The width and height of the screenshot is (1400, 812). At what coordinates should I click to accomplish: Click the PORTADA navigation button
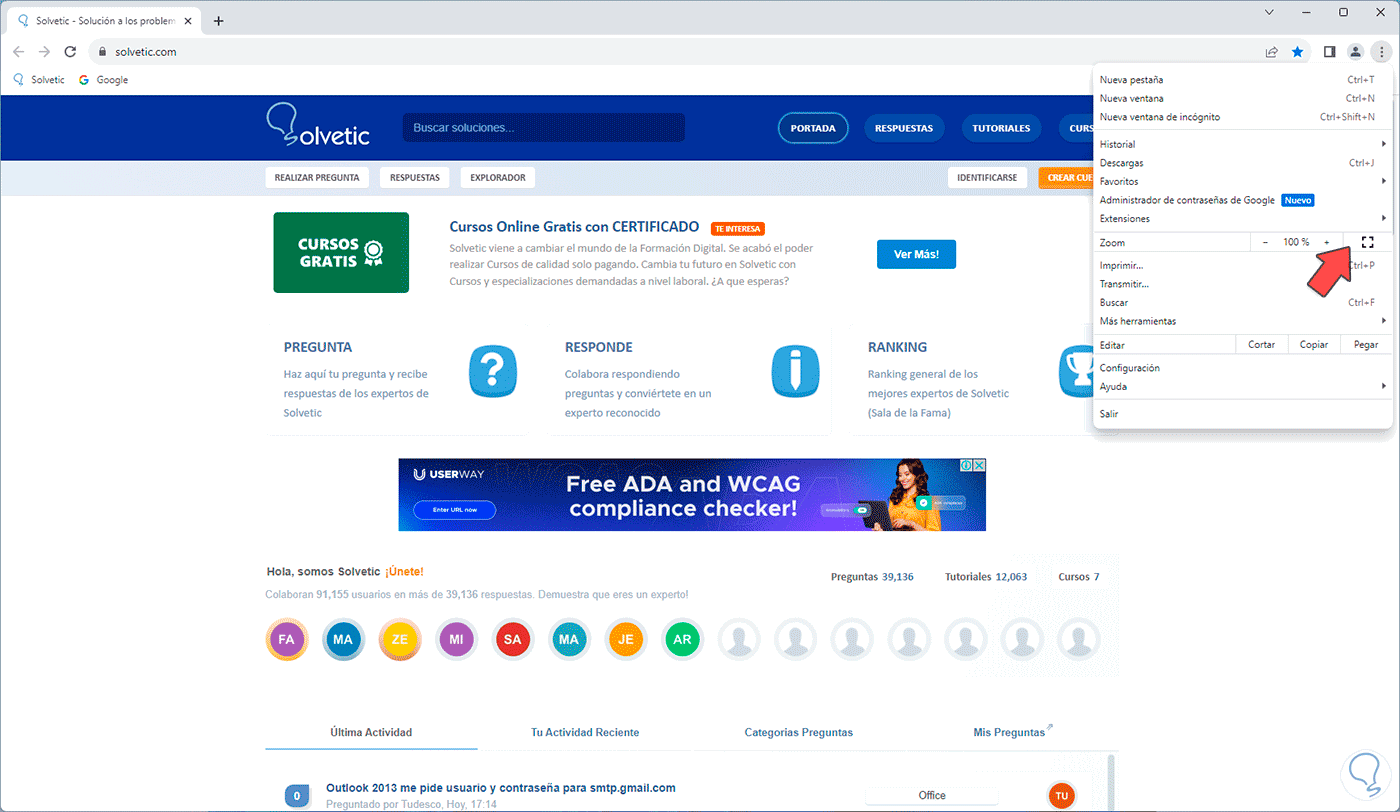(x=813, y=128)
